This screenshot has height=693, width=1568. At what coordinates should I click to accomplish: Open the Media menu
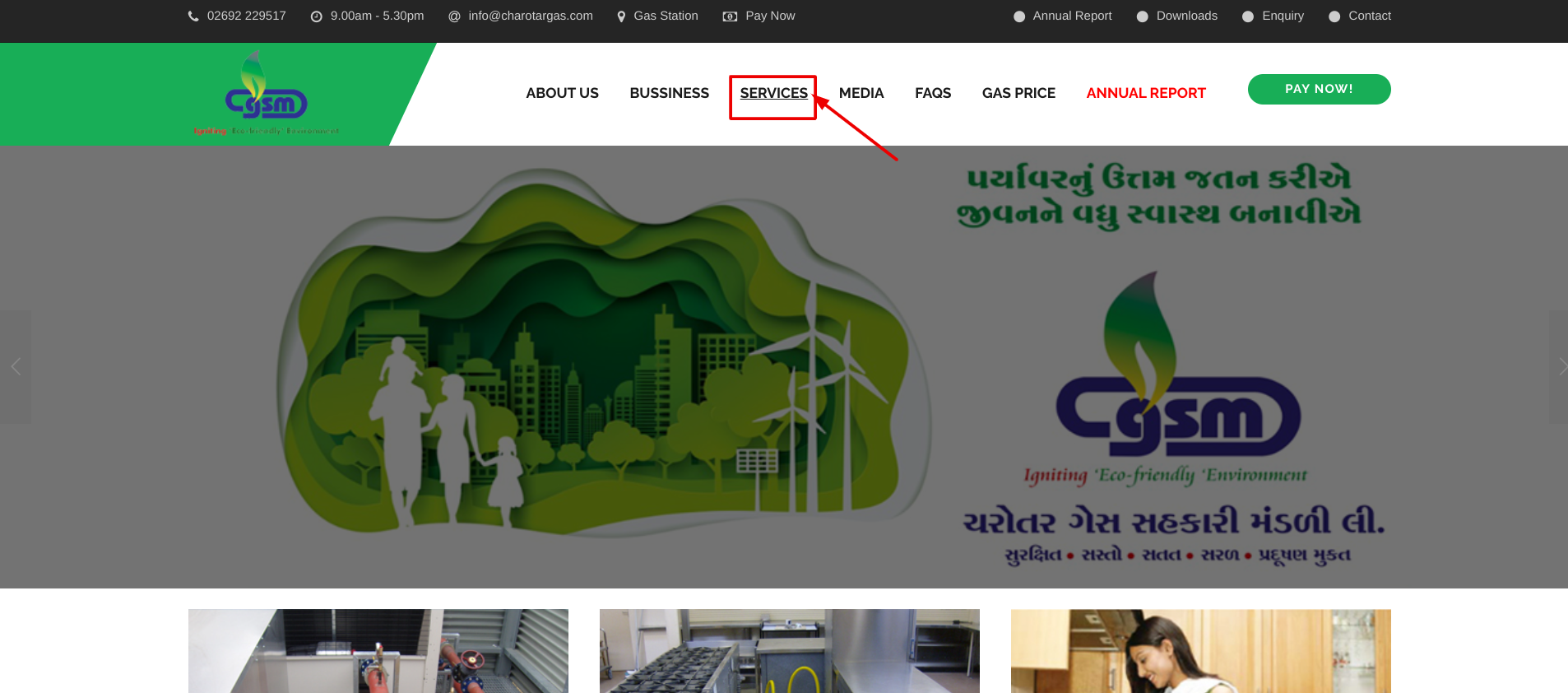[861, 93]
